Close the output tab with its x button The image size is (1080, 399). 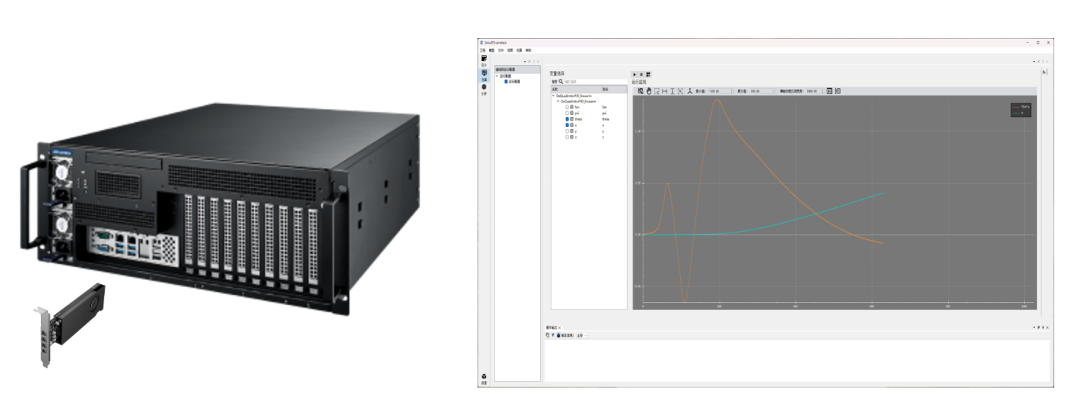click(x=559, y=327)
